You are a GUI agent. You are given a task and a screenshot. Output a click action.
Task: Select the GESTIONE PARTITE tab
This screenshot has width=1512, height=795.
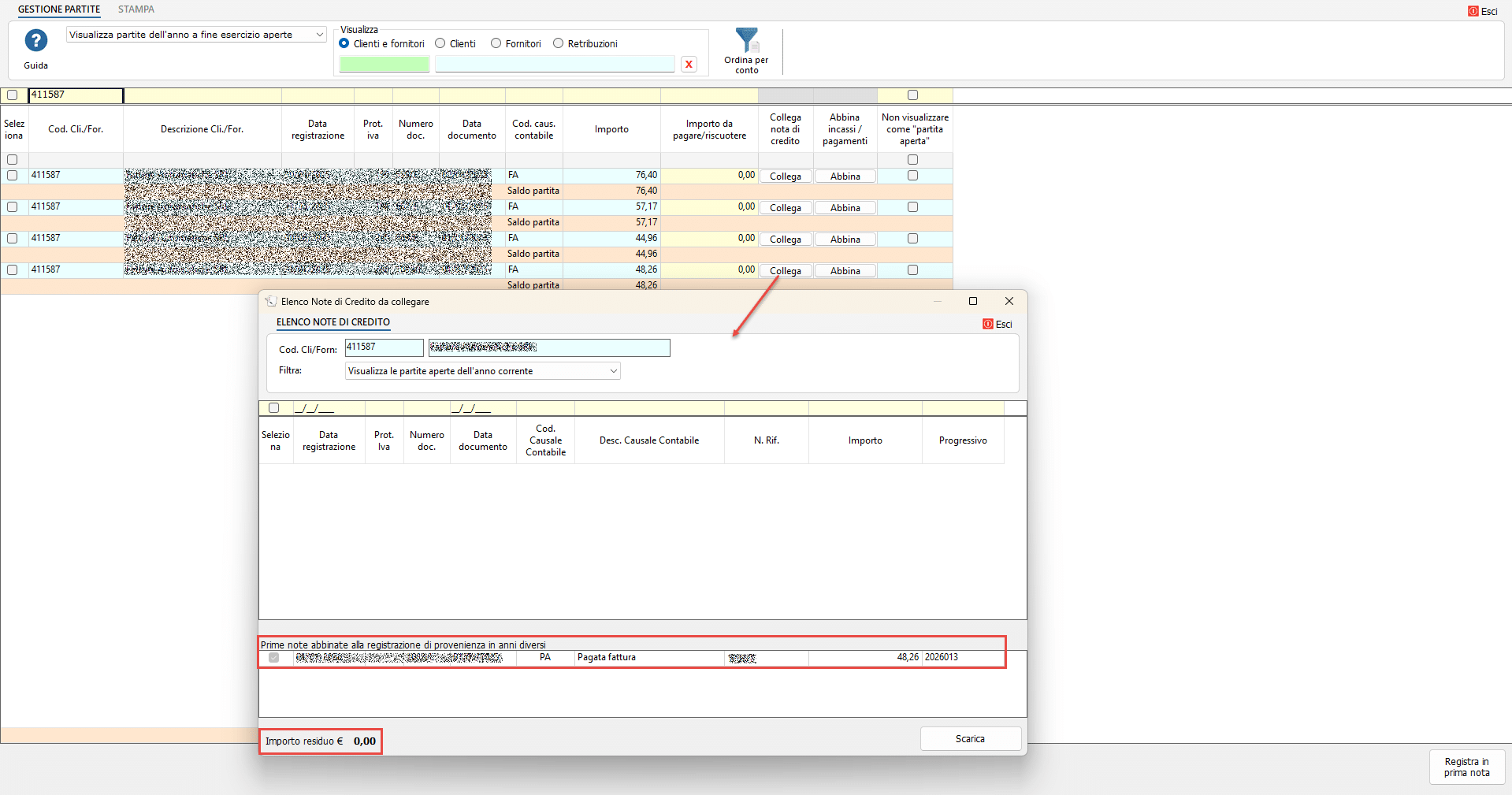pos(59,9)
